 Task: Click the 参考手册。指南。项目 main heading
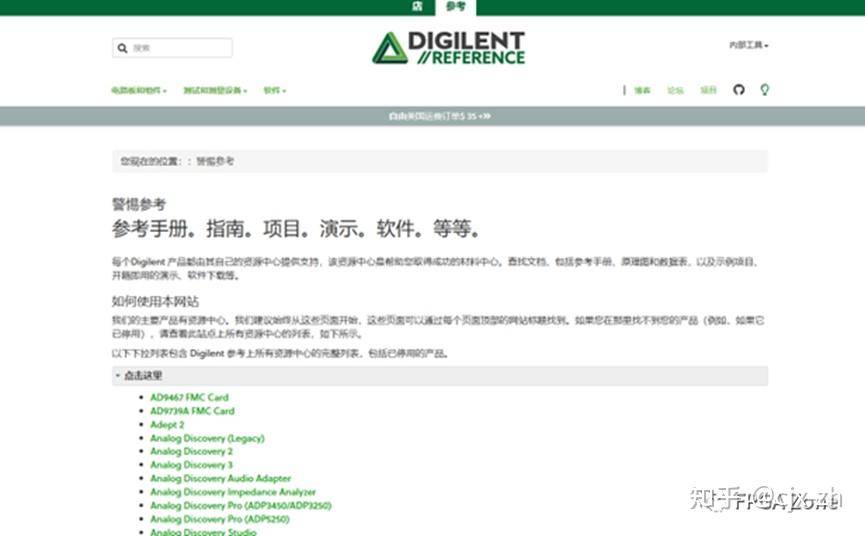[x=296, y=228]
